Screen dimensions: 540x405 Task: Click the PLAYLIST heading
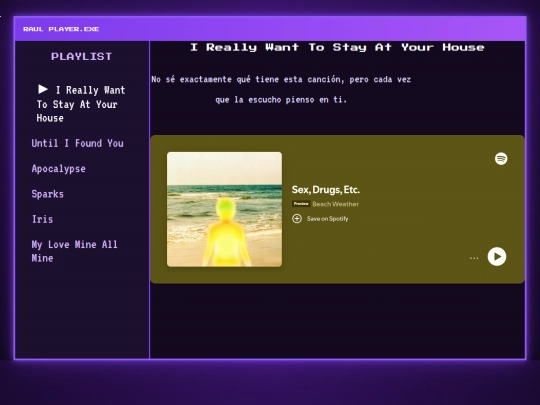click(x=82, y=56)
